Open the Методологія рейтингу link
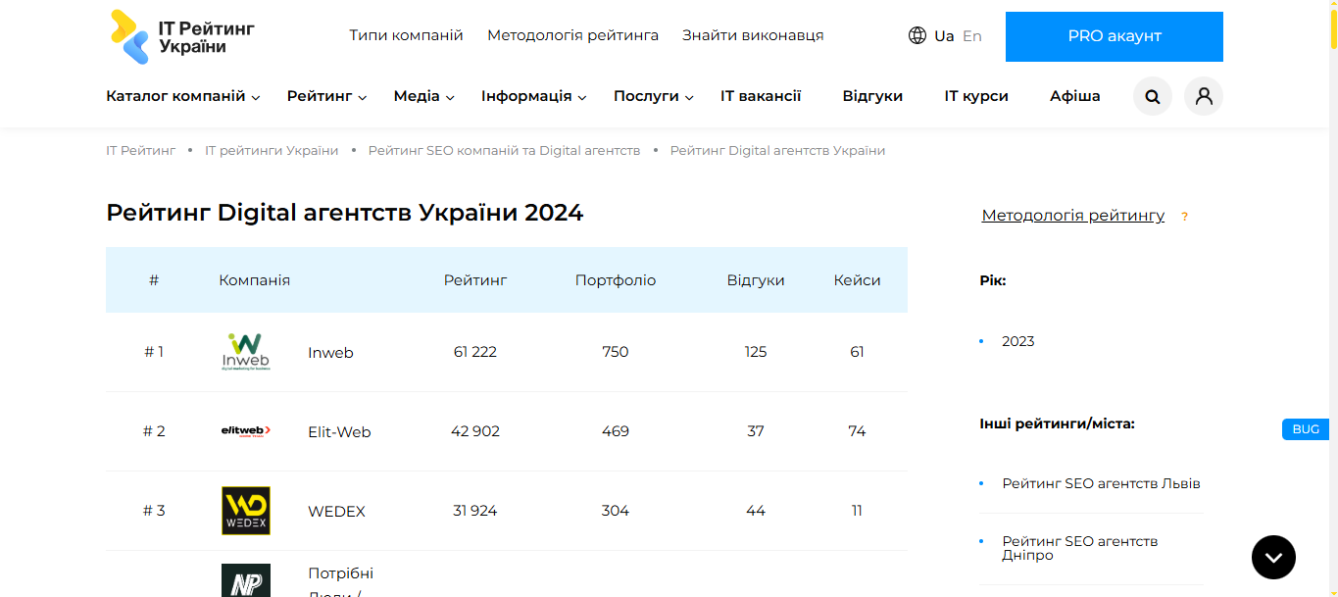 click(1073, 215)
